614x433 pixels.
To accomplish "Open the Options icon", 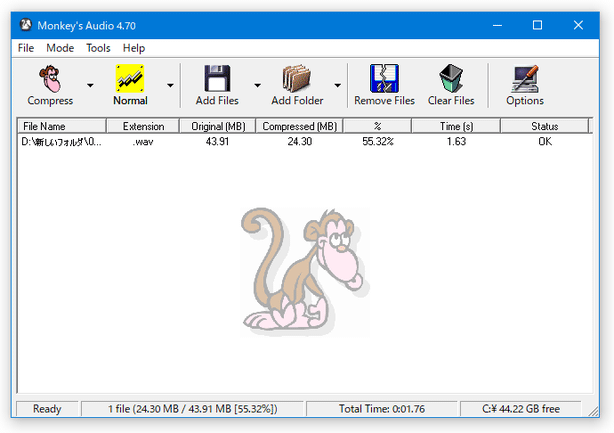I will click(525, 78).
